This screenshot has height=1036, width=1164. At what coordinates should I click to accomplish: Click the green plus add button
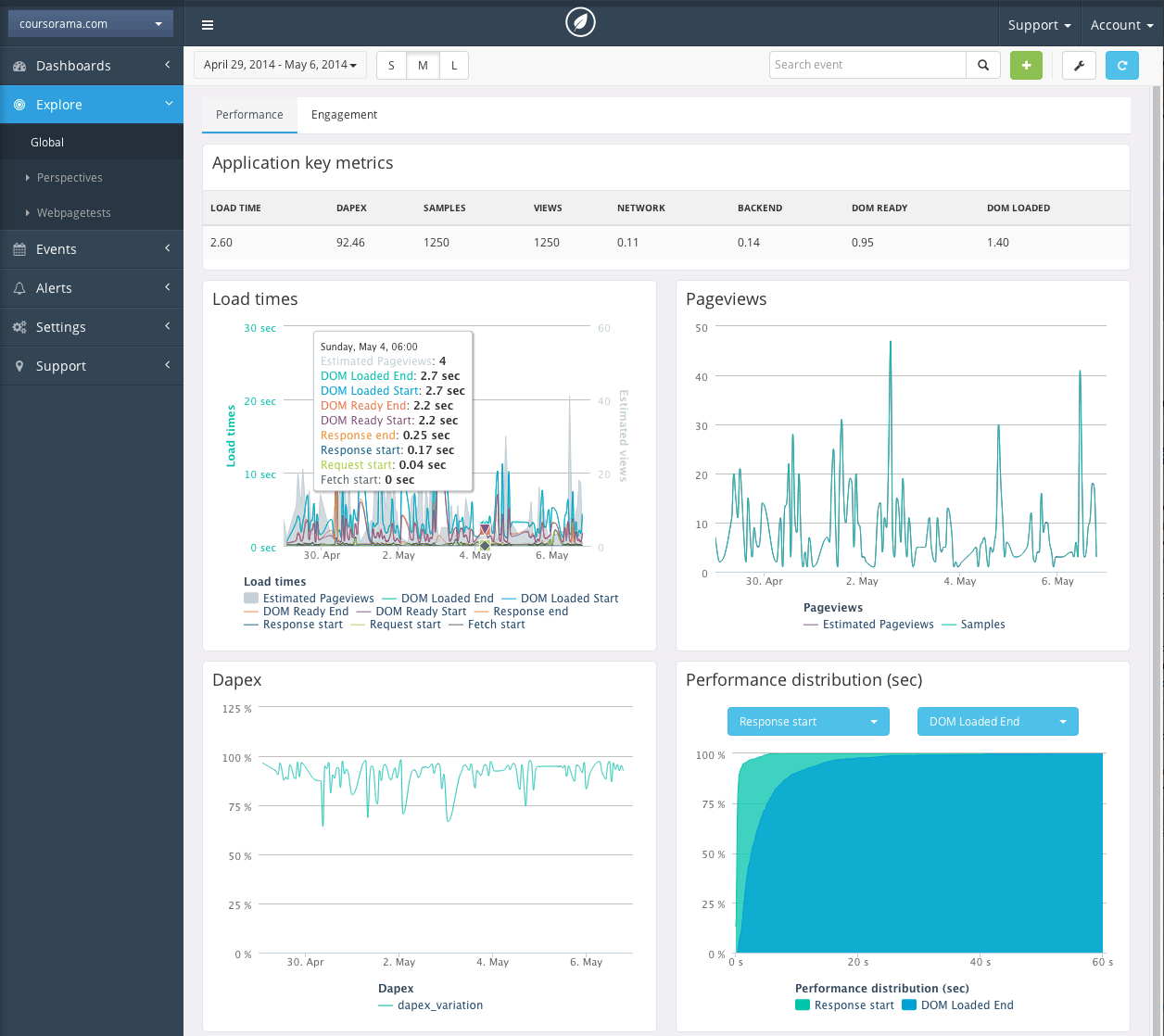click(1026, 65)
